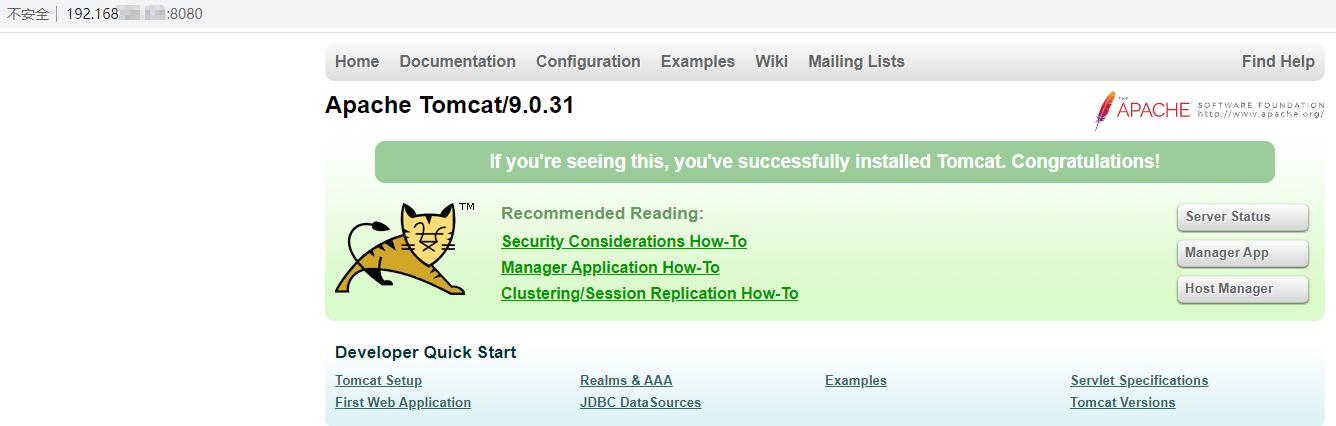Click the Server Status button
This screenshot has width=1336, height=426.
tap(1243, 217)
